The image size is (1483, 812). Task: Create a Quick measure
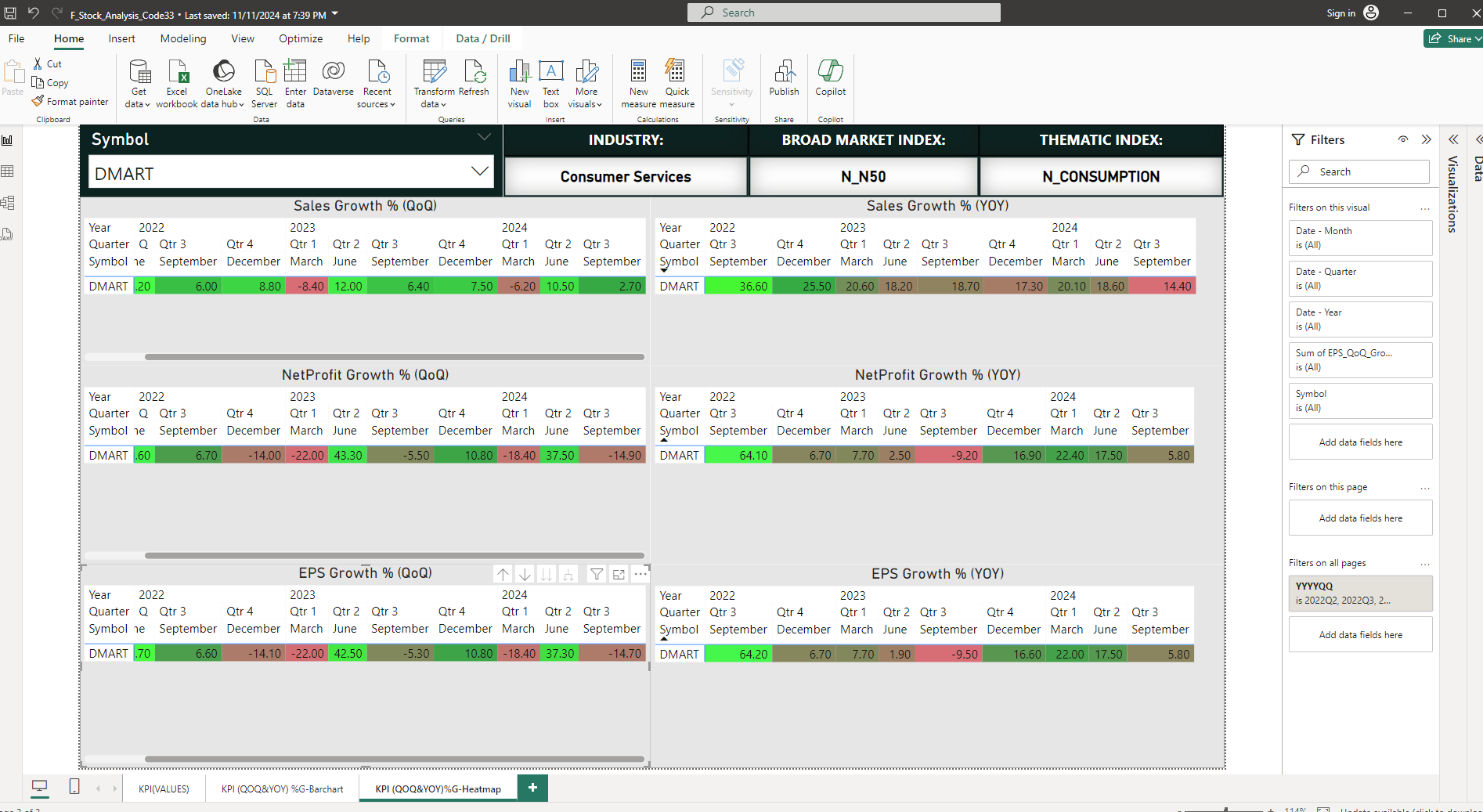[x=677, y=84]
